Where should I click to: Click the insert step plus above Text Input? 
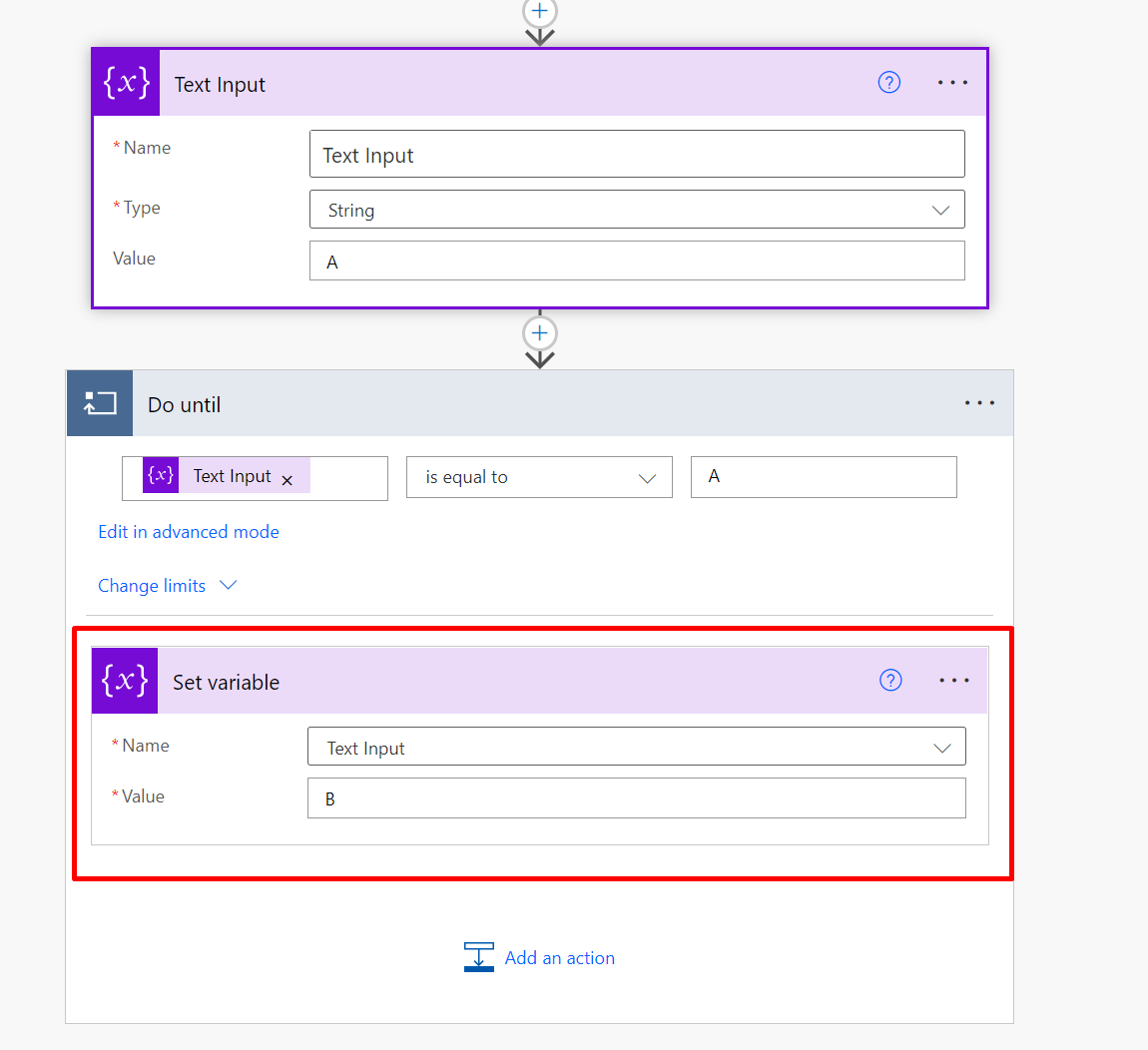(x=539, y=11)
